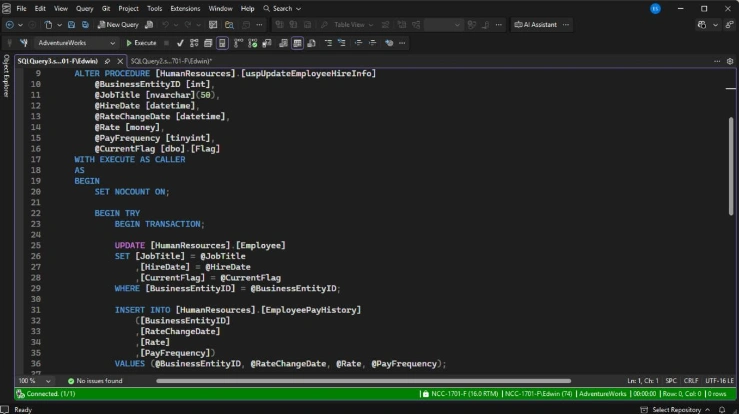
Task: Toggle Results to Grid option
Action: [297, 43]
